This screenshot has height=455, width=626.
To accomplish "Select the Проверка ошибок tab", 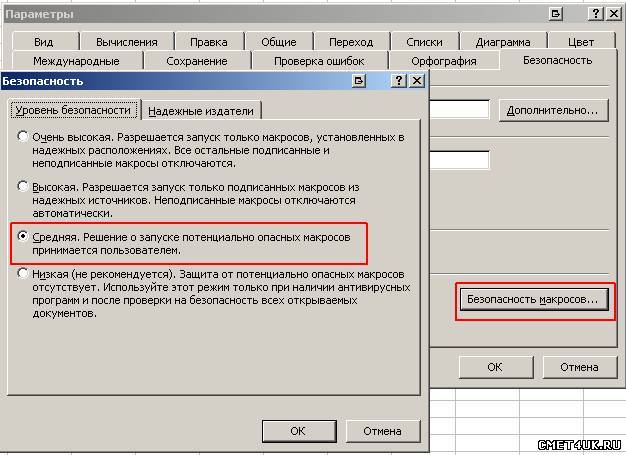I will [x=321, y=61].
